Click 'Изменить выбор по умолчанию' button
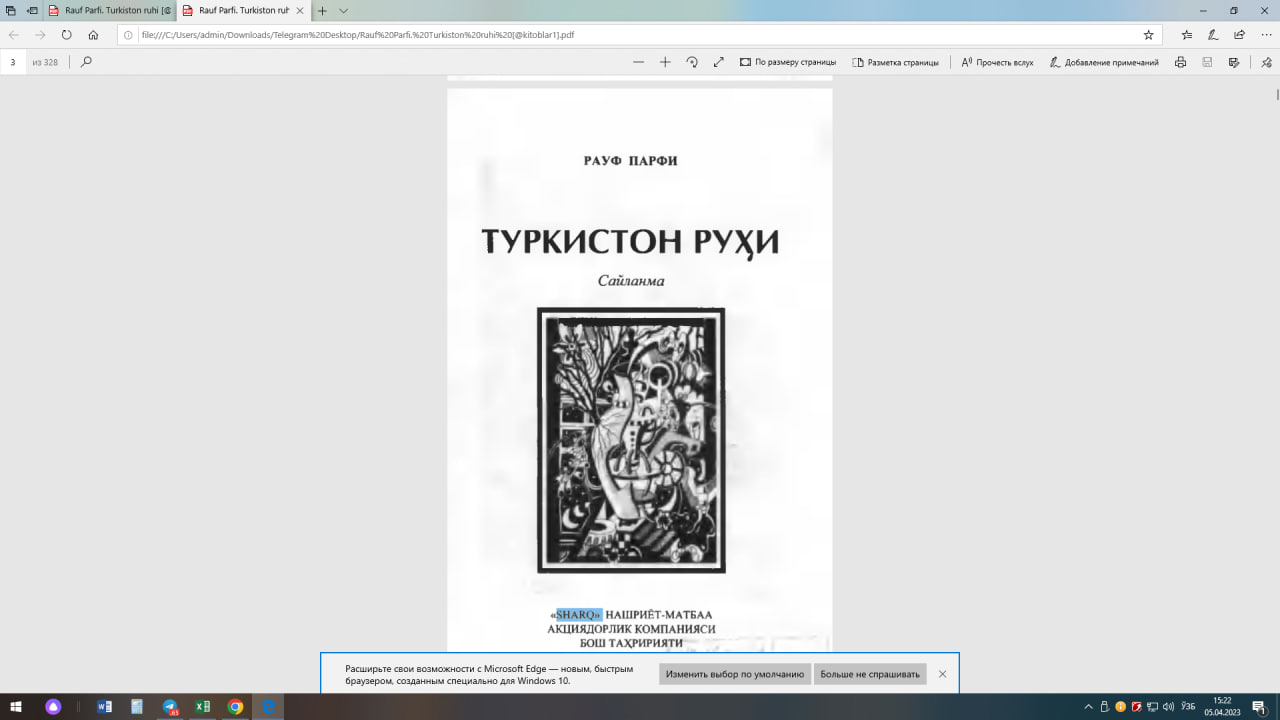Viewport: 1280px width, 720px height. coord(735,674)
